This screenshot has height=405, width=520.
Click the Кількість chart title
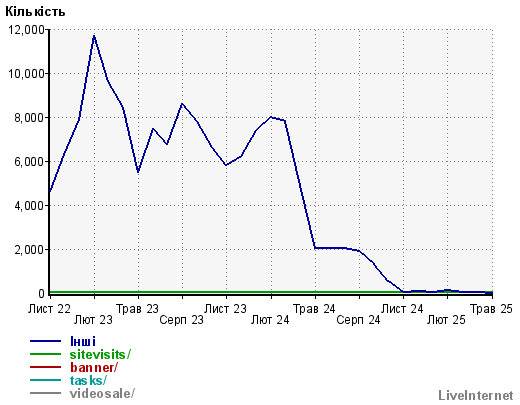click(x=35, y=12)
